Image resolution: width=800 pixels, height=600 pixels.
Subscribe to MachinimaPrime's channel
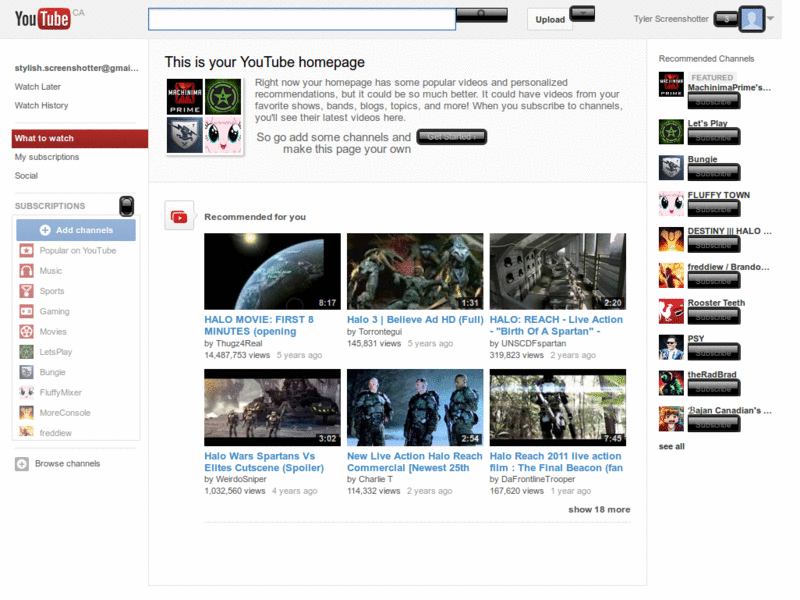tap(713, 102)
